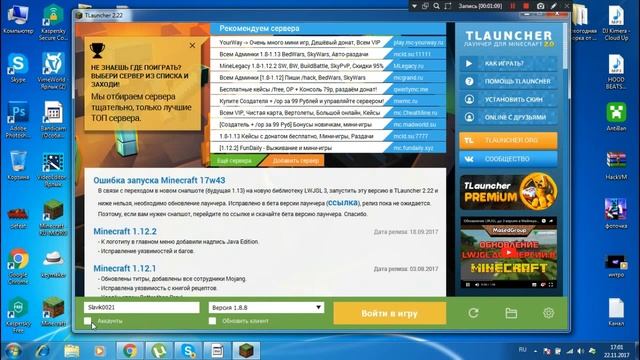
Task: Click the magnifier icon in recorder bar
Action: point(436,6)
